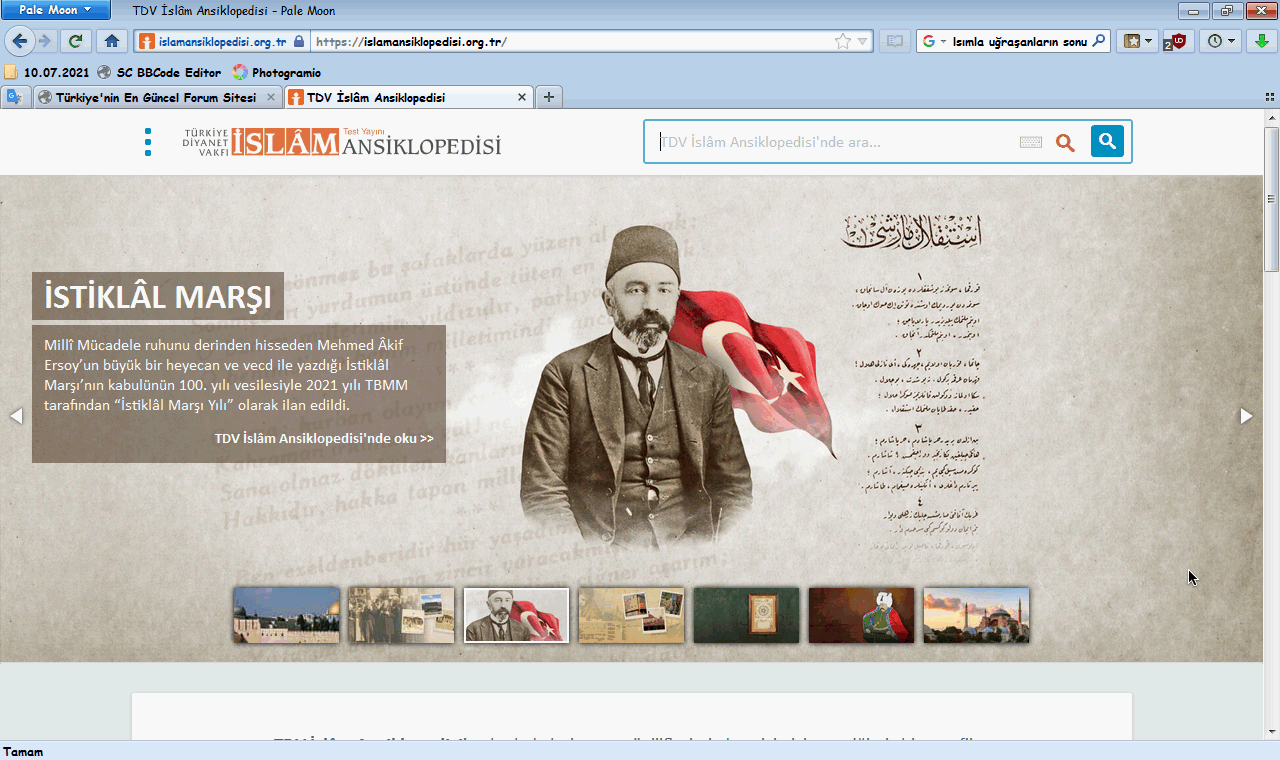Click the scrollbar down arrow
This screenshot has height=760, width=1280.
pyautogui.click(x=1271, y=733)
